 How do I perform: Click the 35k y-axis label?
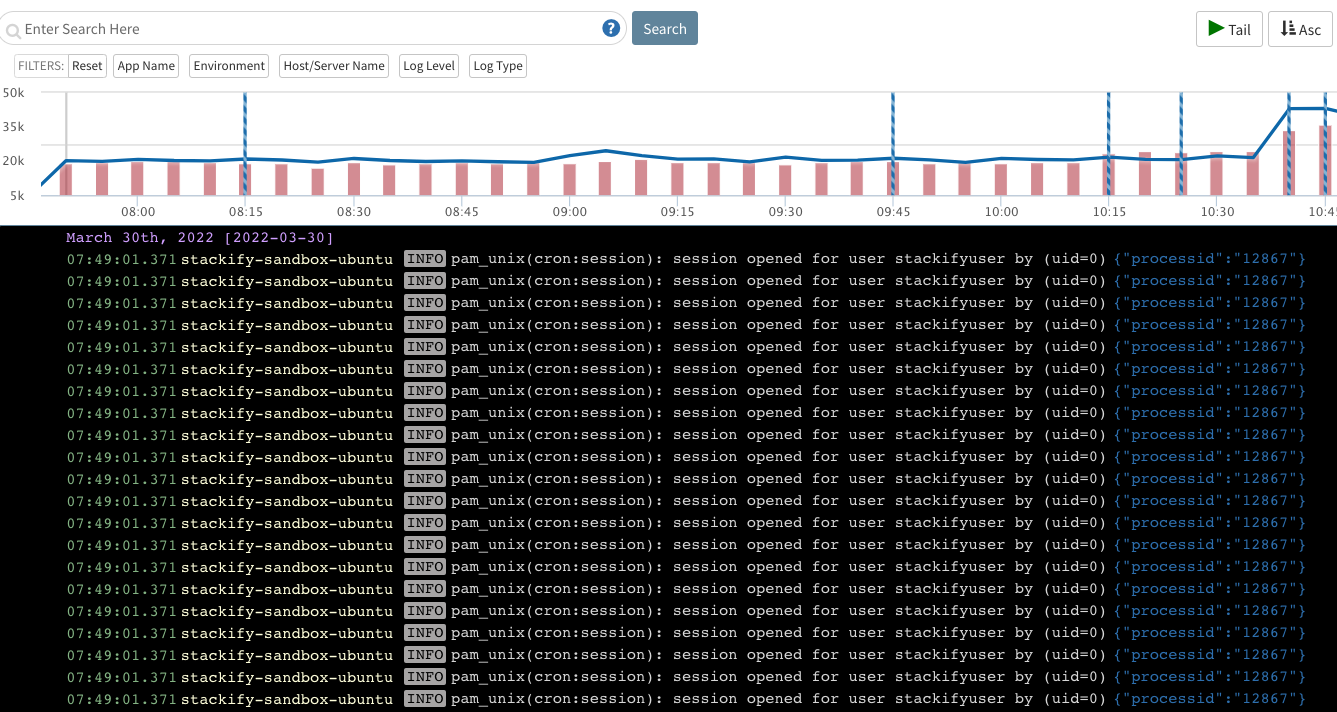tap(14, 127)
